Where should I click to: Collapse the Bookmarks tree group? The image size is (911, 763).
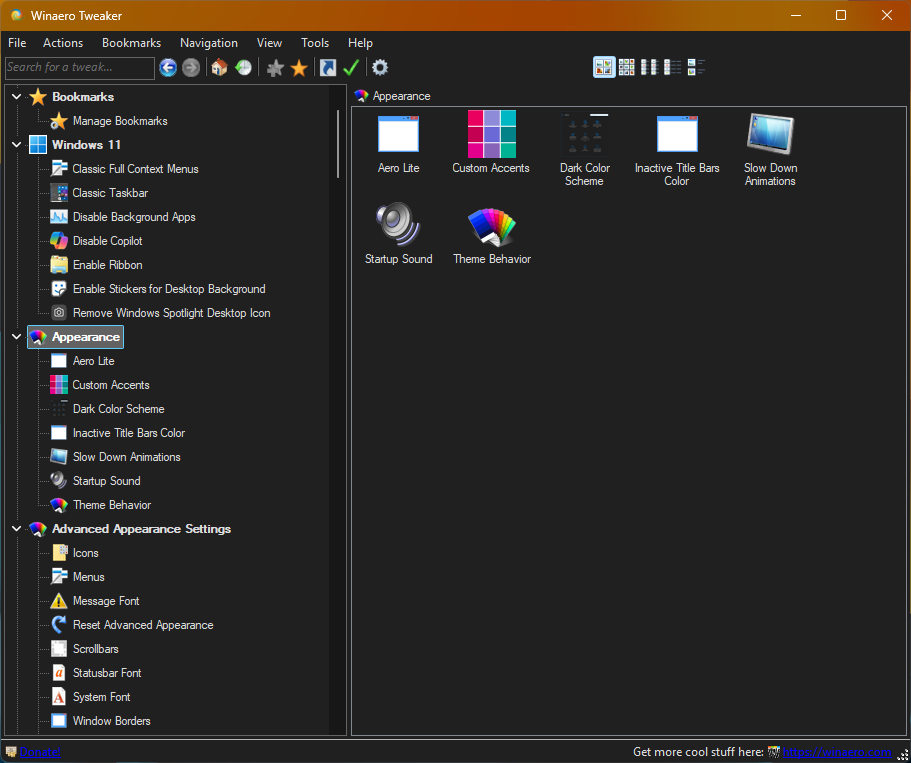[16, 96]
